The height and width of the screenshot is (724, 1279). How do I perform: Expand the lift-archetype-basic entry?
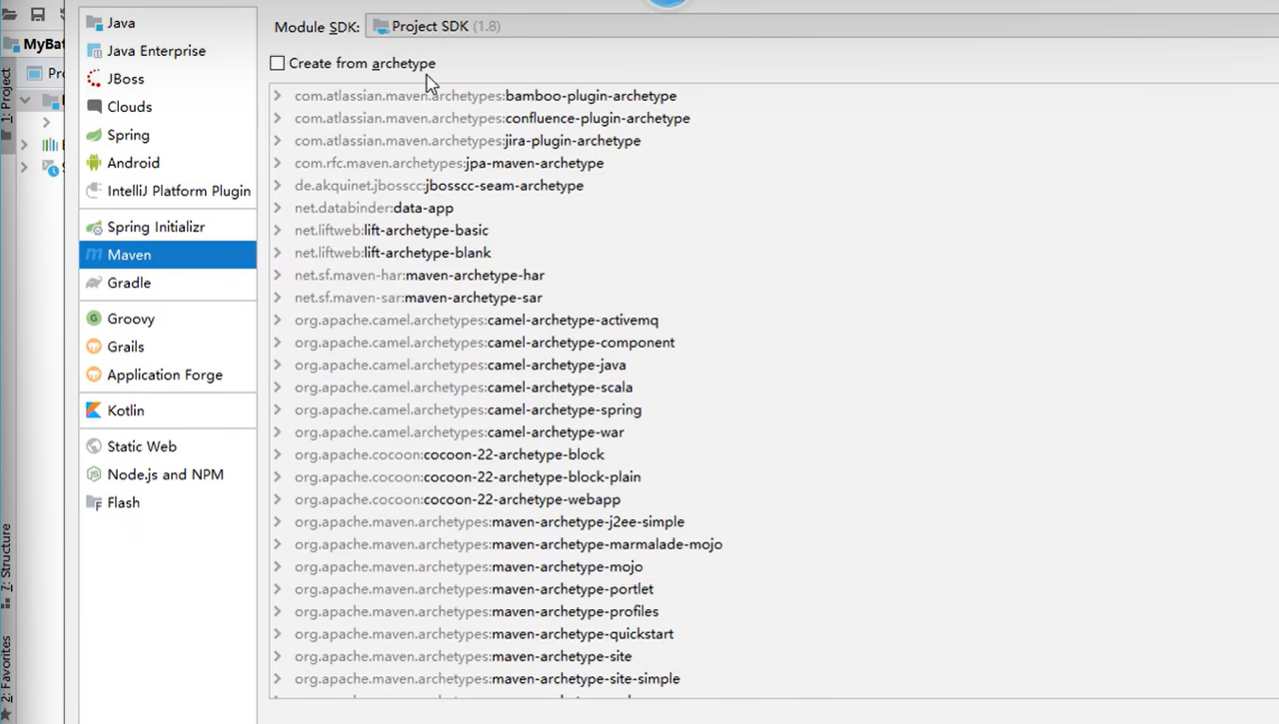click(x=278, y=230)
